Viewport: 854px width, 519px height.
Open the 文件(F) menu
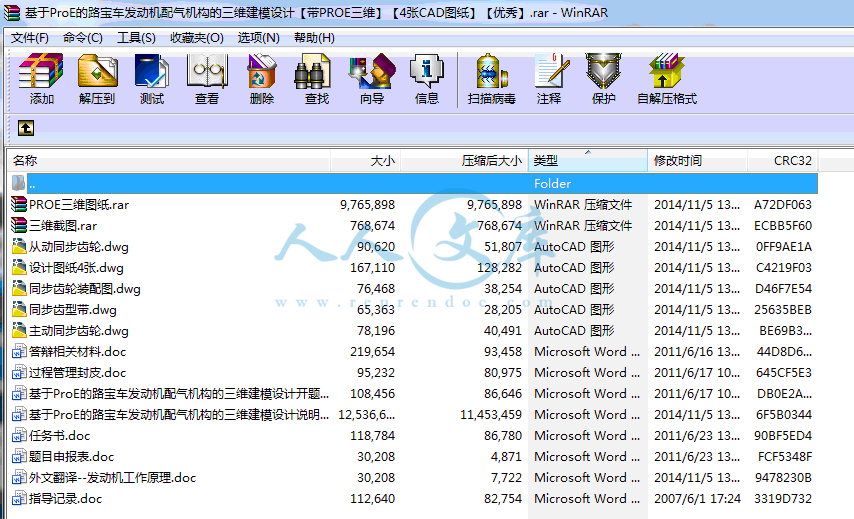29,38
